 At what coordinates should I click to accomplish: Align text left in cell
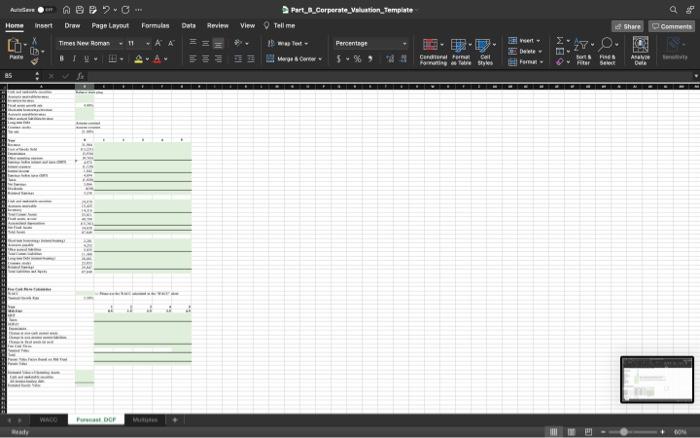pyautogui.click(x=193, y=59)
